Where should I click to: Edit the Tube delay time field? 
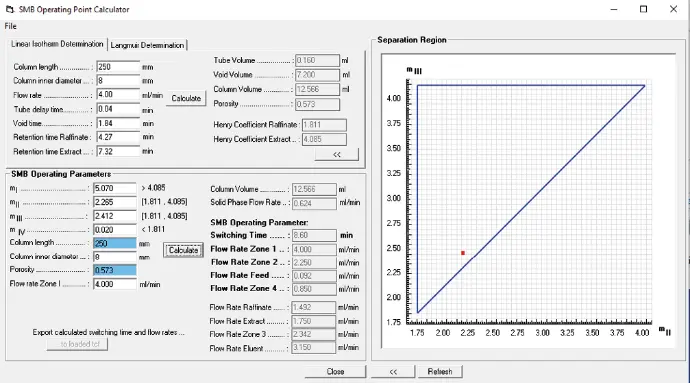(x=118, y=109)
